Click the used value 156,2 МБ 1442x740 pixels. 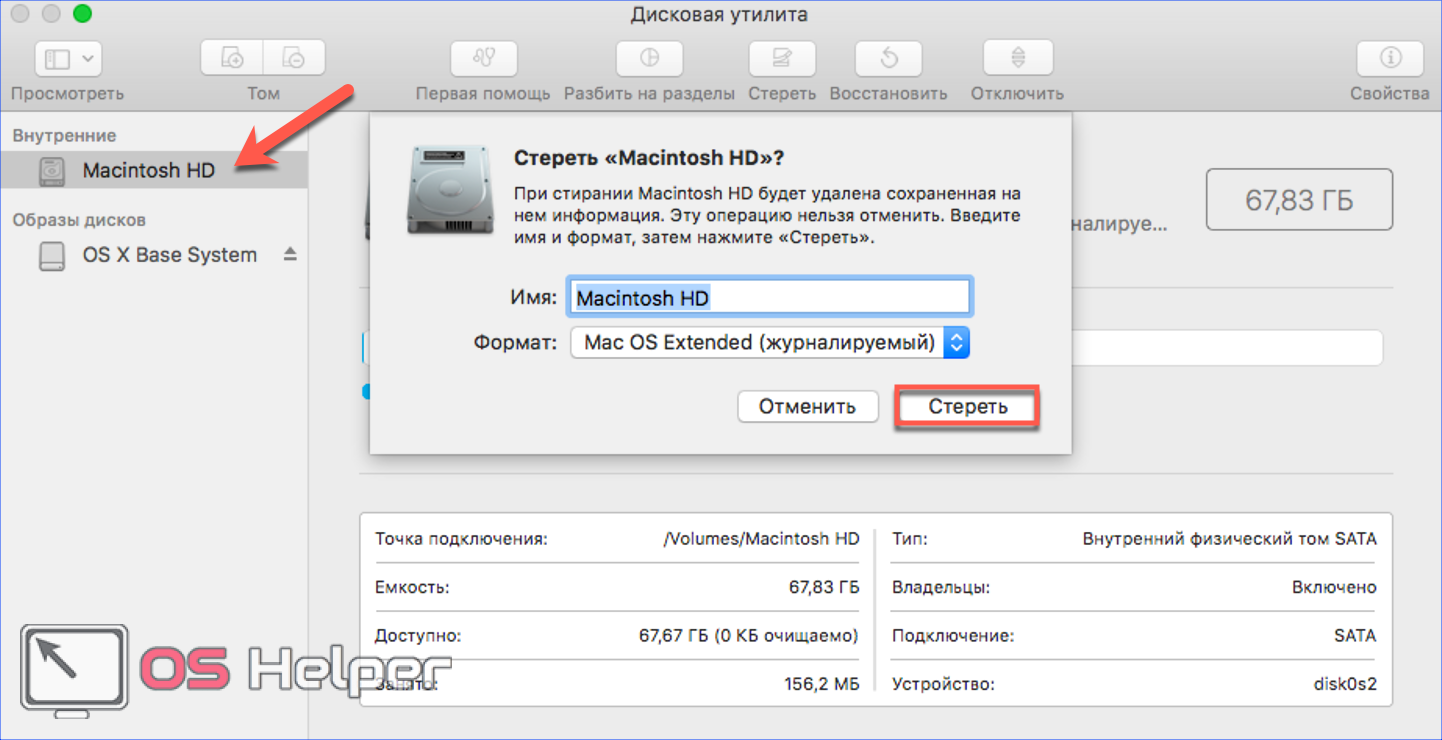pyautogui.click(x=822, y=685)
